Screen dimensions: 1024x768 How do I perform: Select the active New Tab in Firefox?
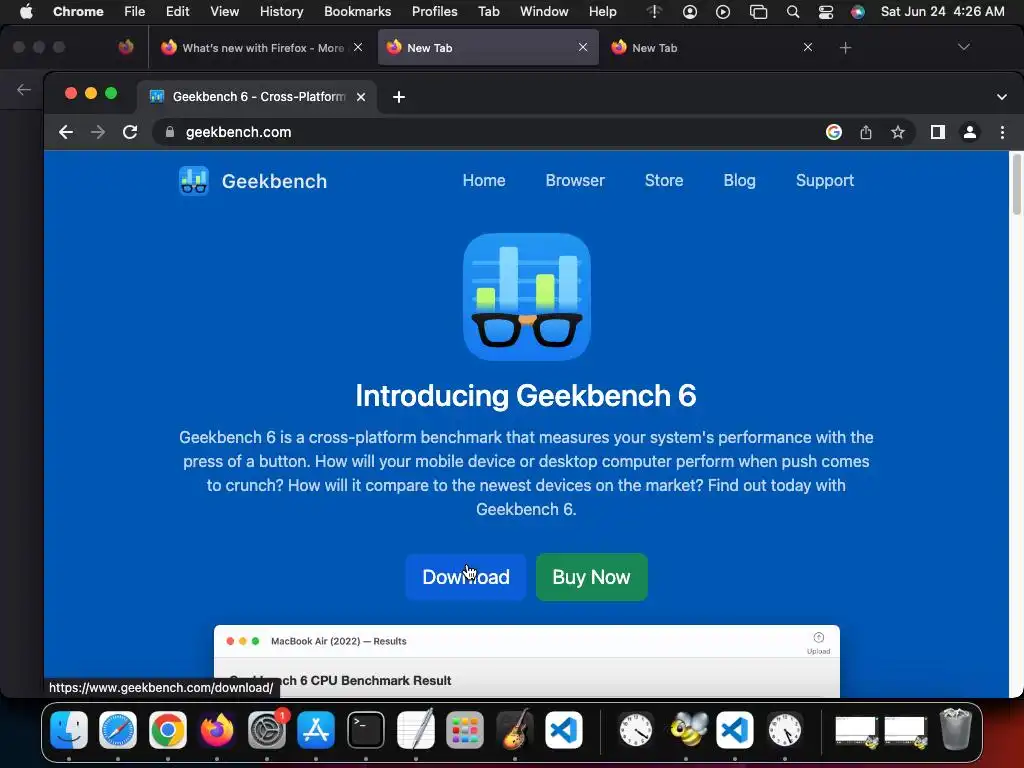[488, 48]
